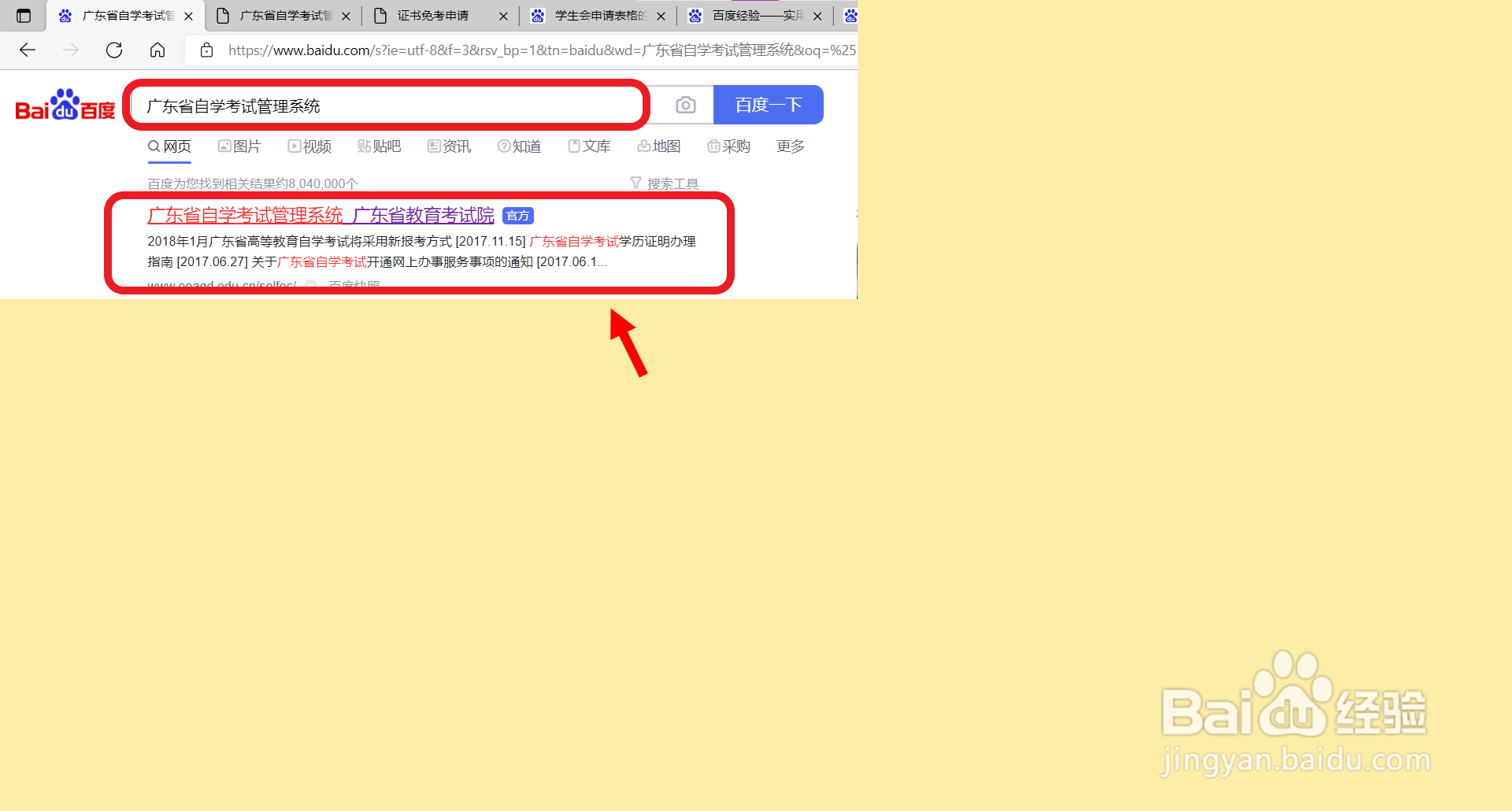The image size is (1512, 811).
Task: Switch to second 广东省自学考试 tab
Action: (x=284, y=16)
